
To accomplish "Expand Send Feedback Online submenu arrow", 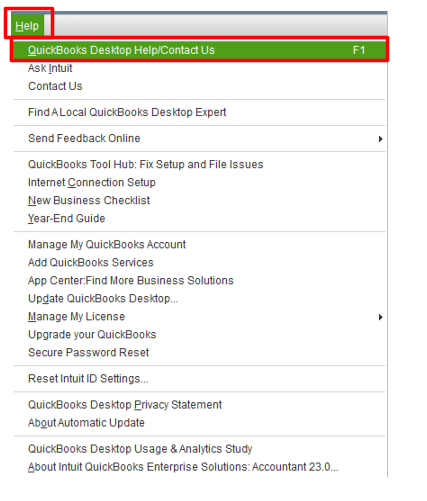I will (380, 139).
